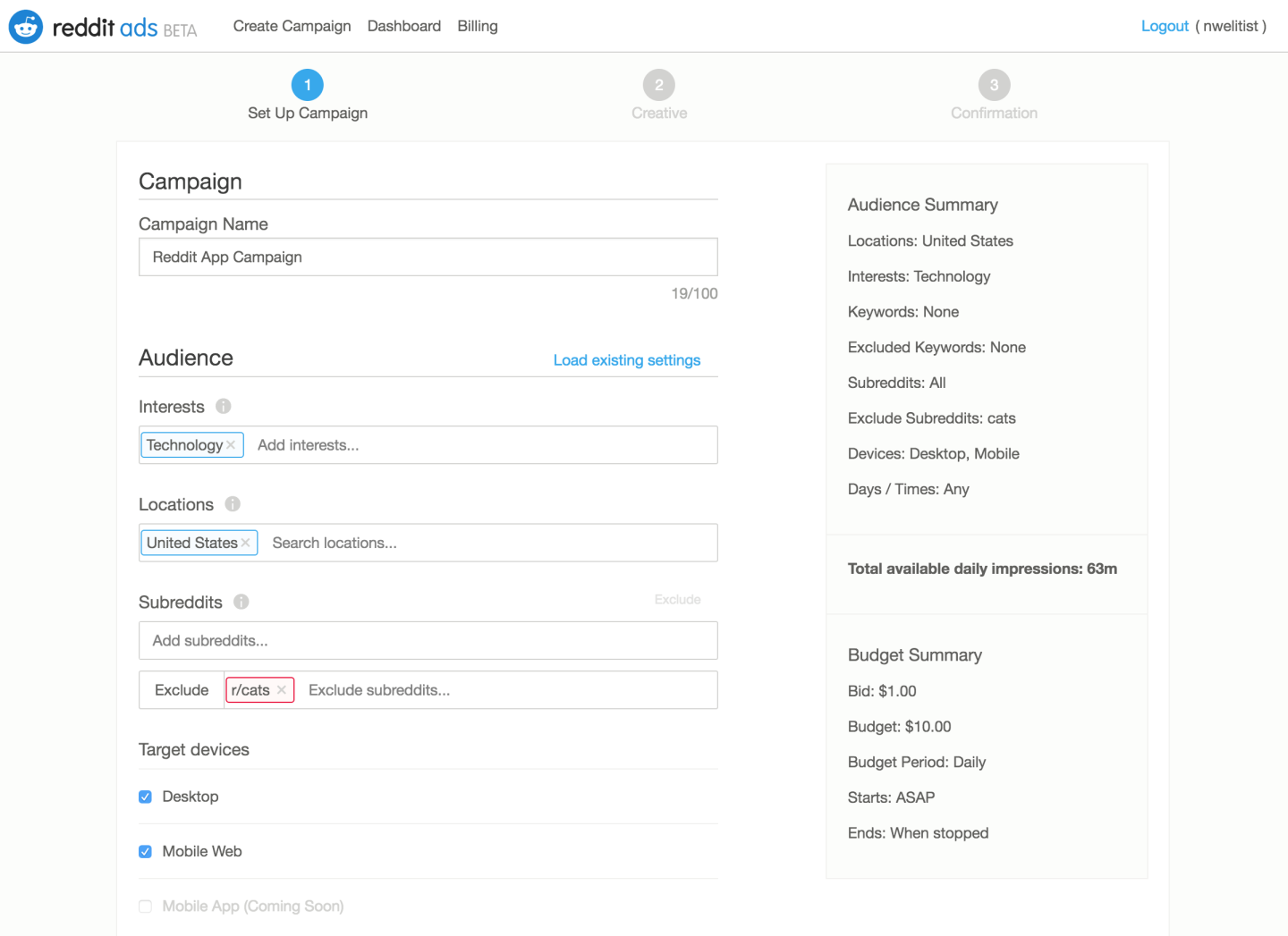Click step 2 Creative circle
This screenshot has height=936, width=1288.
(x=659, y=85)
